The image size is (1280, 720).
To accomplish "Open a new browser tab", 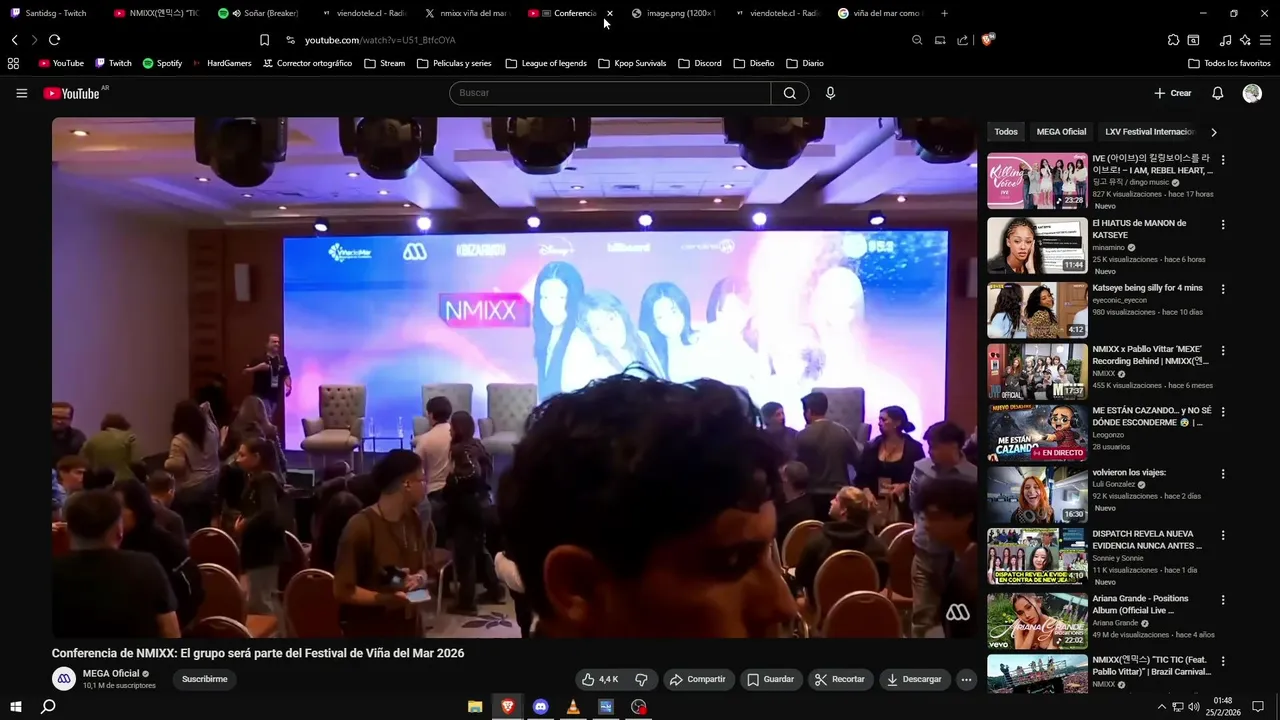I will [x=945, y=13].
